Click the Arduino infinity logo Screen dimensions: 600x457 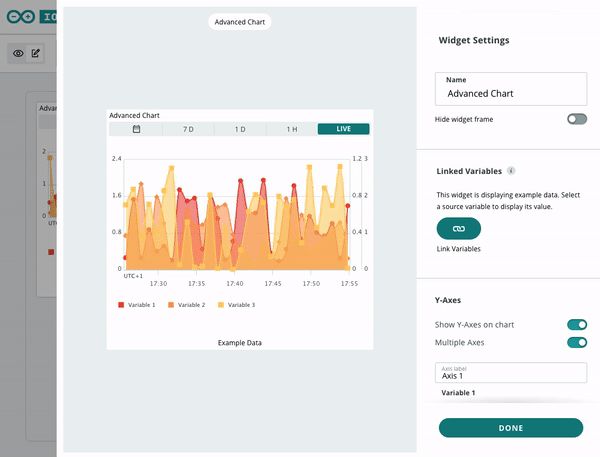[21, 16]
